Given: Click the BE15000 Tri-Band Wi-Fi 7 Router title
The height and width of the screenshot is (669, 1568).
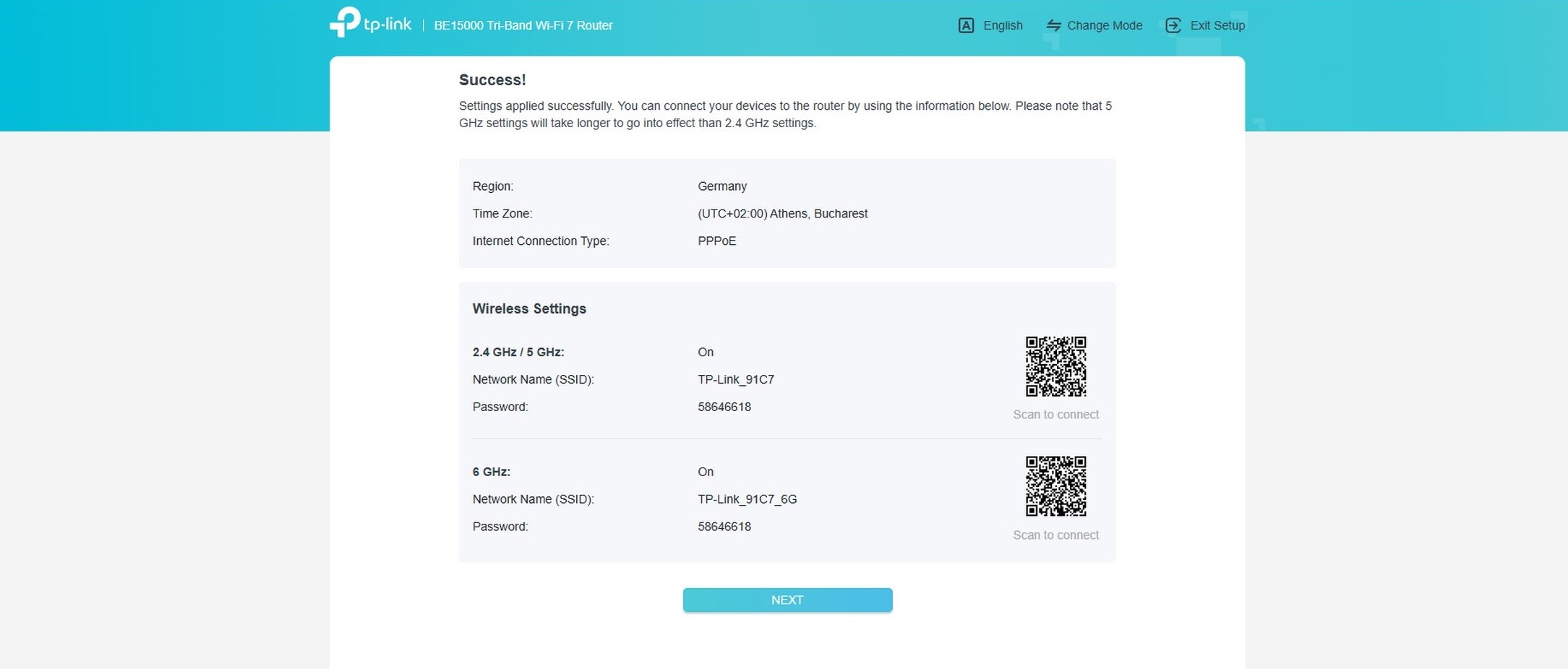Looking at the screenshot, I should [523, 26].
